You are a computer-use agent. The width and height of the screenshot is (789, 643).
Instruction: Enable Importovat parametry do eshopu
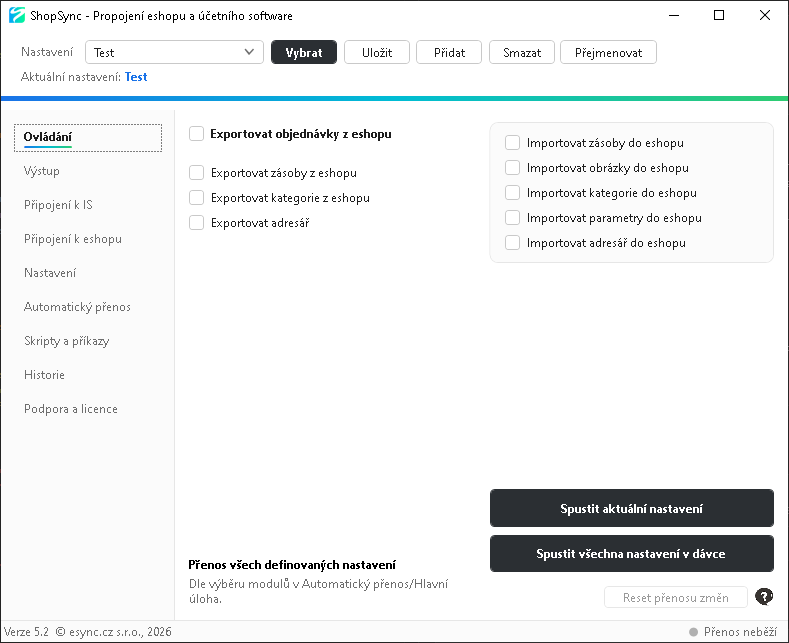(512, 218)
